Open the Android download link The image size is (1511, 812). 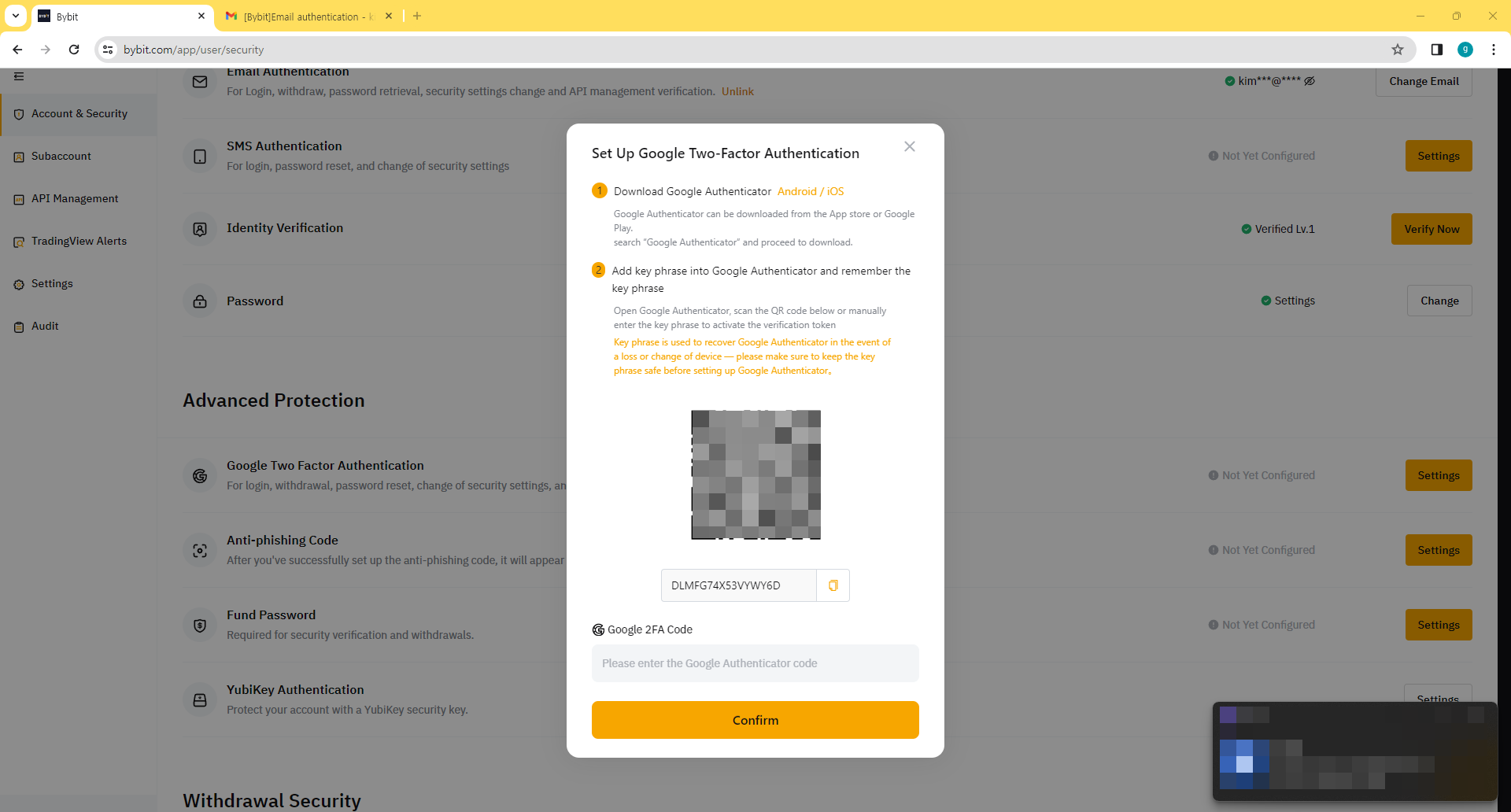(x=796, y=191)
